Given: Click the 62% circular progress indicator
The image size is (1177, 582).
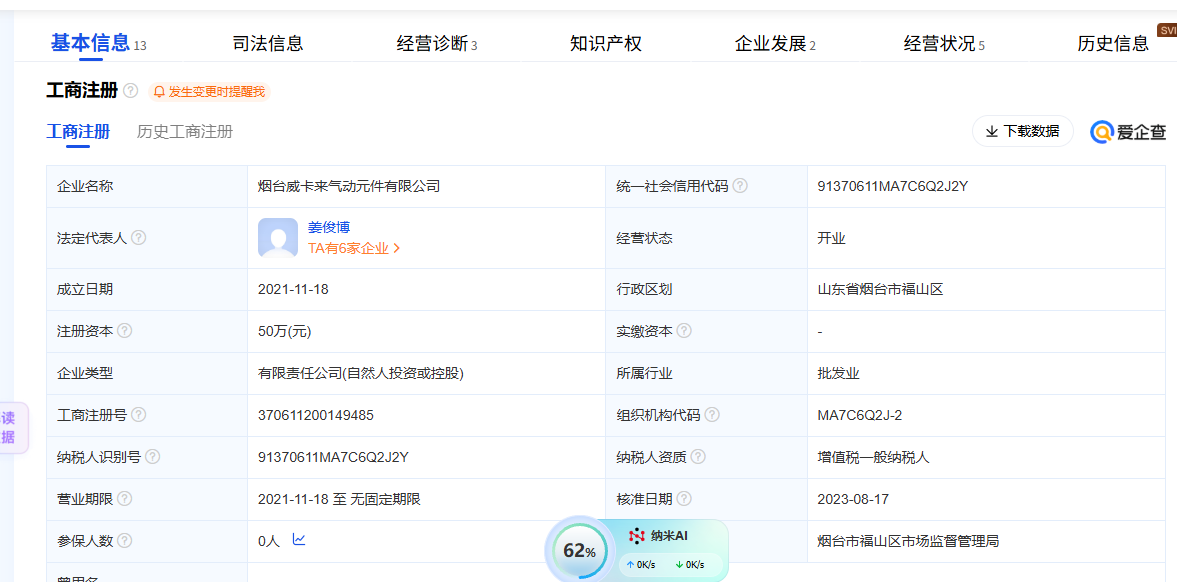Looking at the screenshot, I should point(579,551).
